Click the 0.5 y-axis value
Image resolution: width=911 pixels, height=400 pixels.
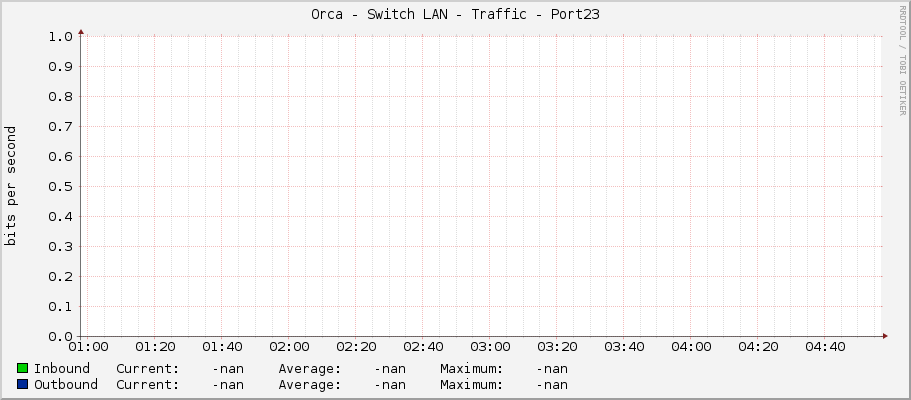[60, 187]
